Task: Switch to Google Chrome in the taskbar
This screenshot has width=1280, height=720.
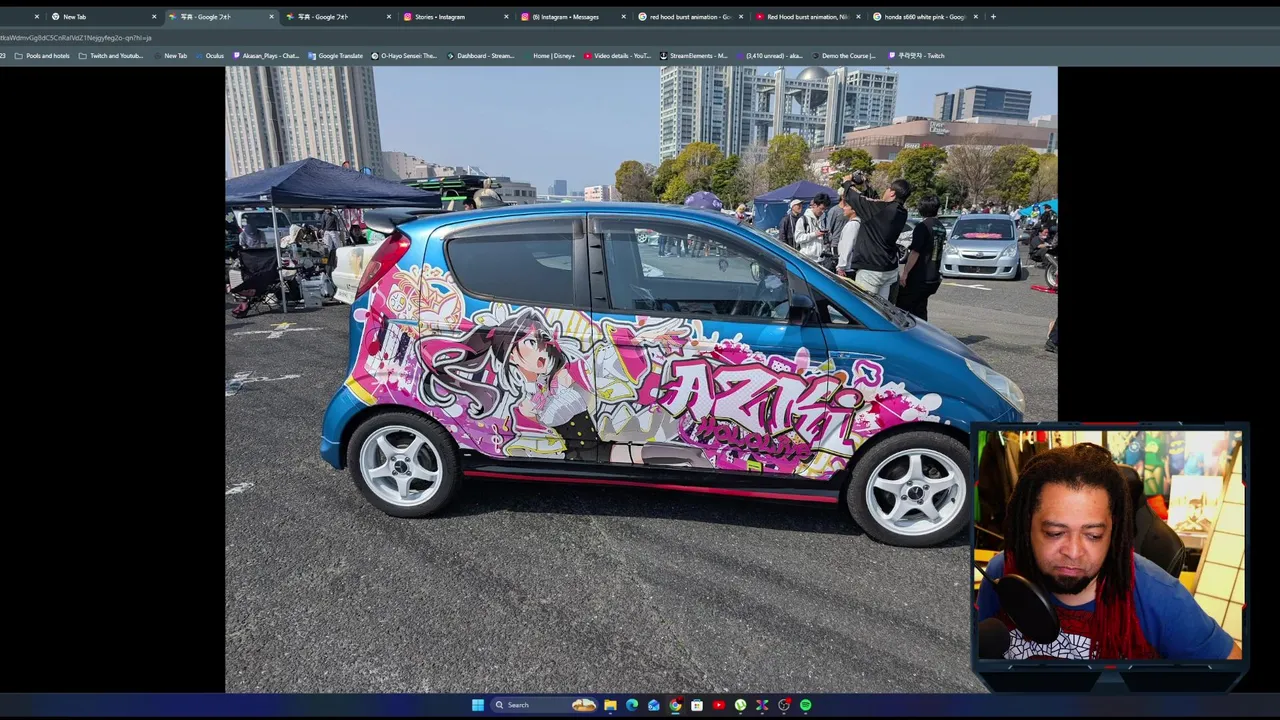Action: pyautogui.click(x=675, y=705)
